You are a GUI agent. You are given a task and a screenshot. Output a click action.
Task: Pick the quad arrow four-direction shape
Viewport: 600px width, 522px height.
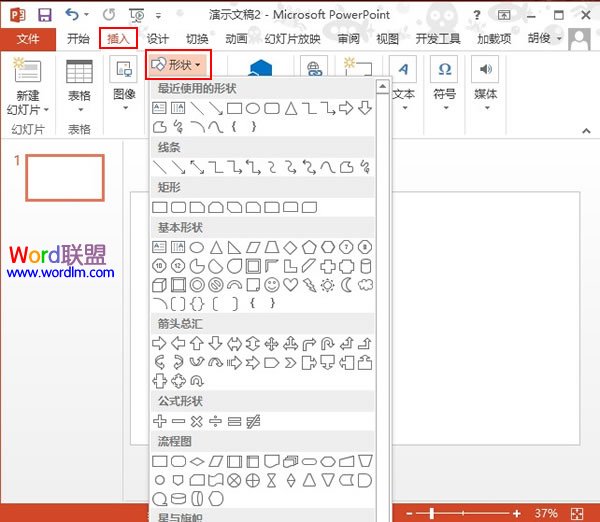272,343
